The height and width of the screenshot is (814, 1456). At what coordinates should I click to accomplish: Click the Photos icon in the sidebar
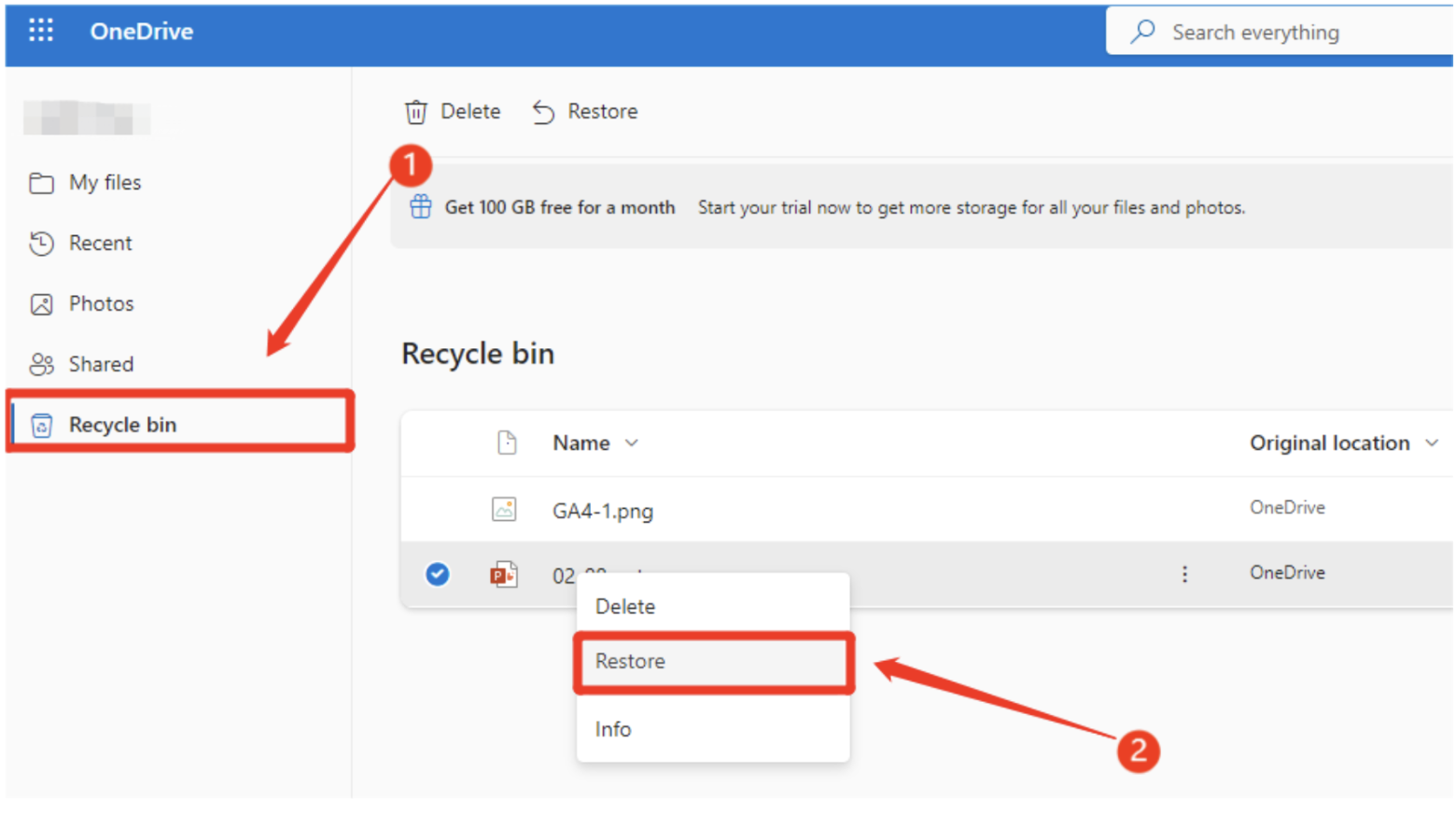[40, 303]
